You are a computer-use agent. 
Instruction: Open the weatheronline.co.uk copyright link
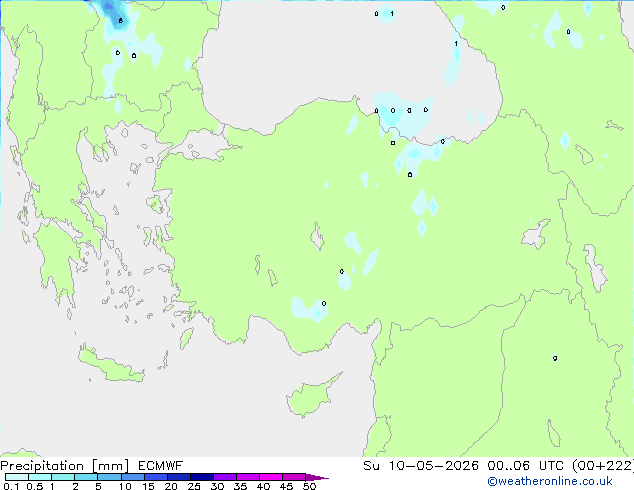coord(549,481)
